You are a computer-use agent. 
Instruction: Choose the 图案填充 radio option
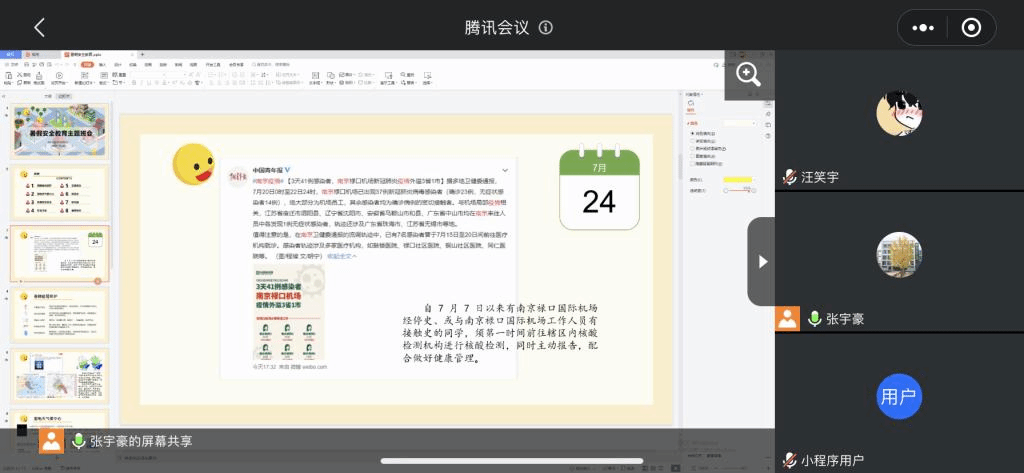click(x=704, y=156)
